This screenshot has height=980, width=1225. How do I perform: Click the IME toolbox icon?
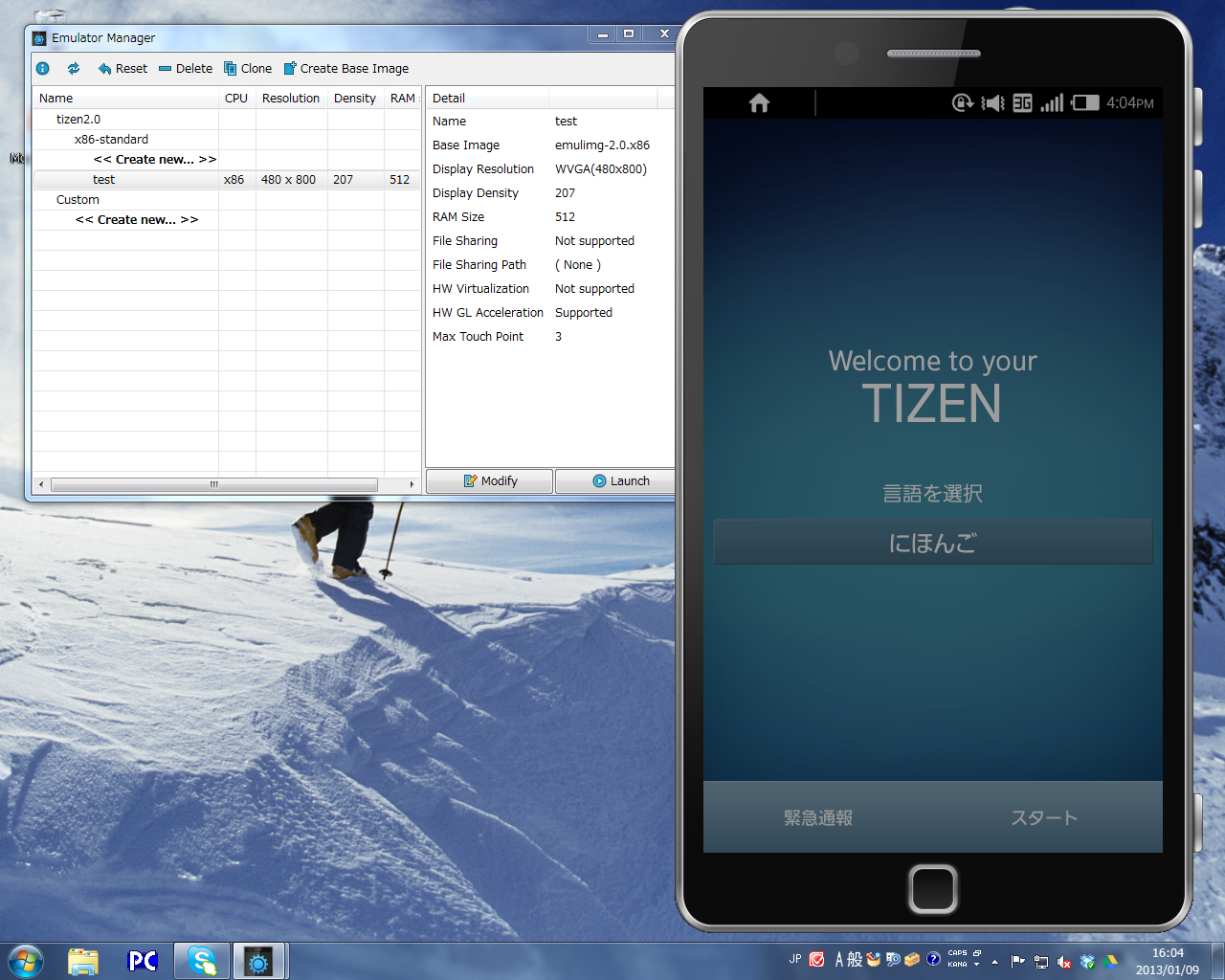(x=912, y=959)
